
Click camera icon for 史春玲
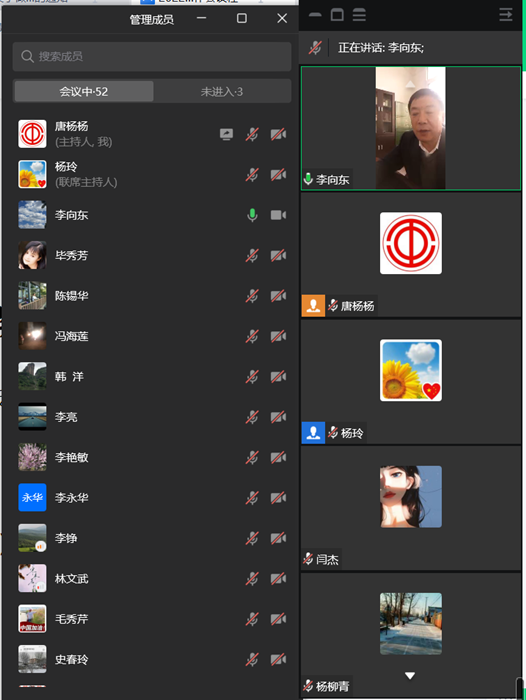pyautogui.click(x=278, y=659)
